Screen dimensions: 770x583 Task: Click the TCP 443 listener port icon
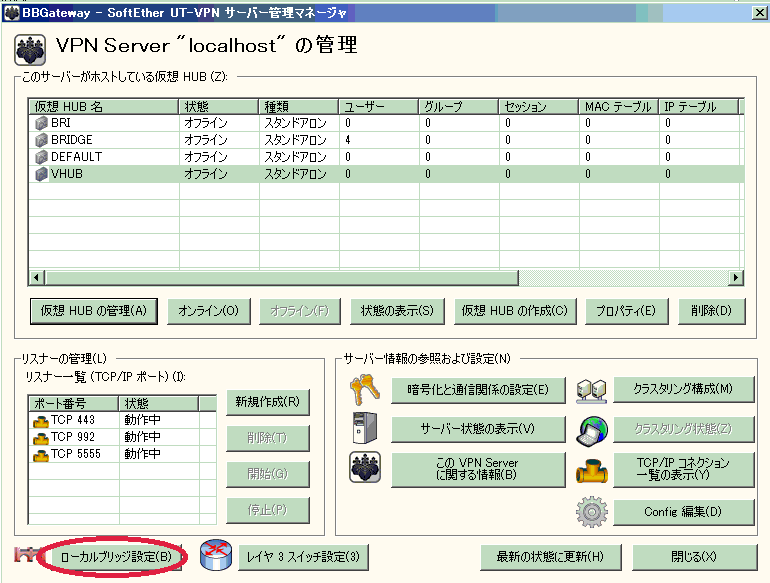40,421
